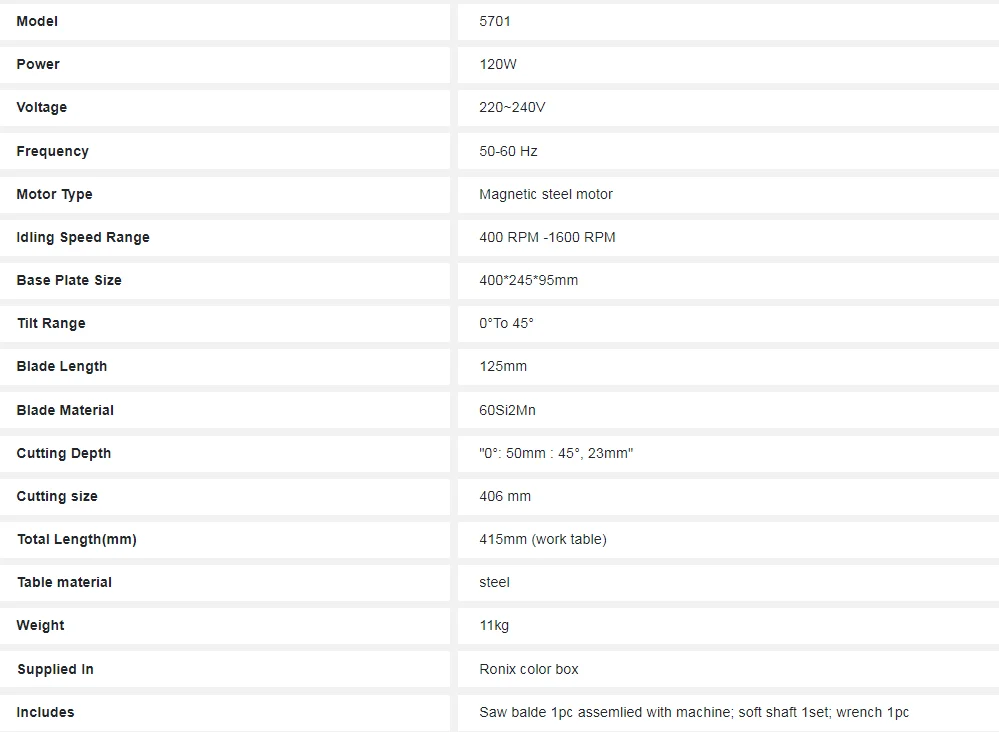Select the 400 RPM -1600 RPM value
The image size is (999, 732).
(547, 237)
